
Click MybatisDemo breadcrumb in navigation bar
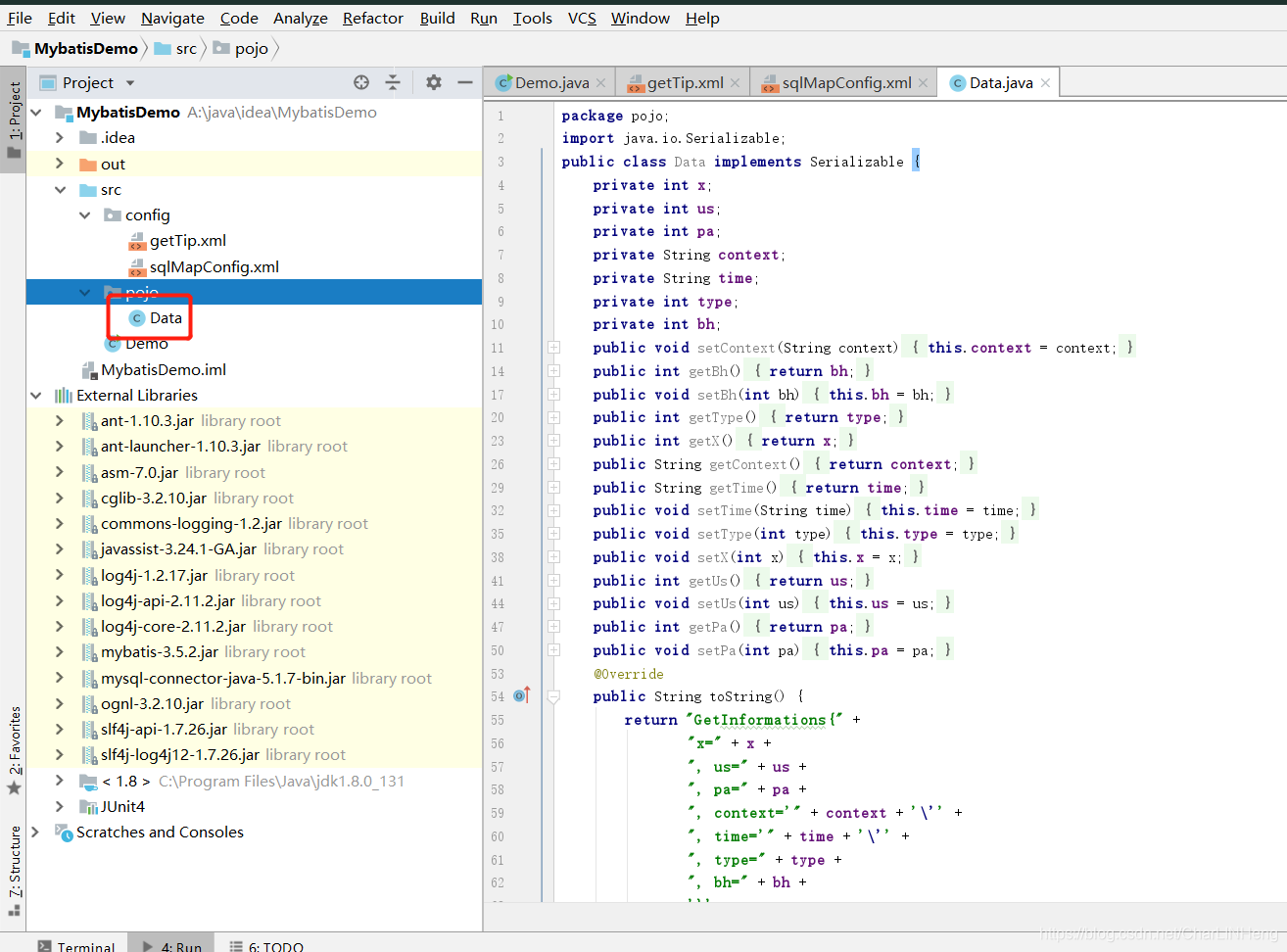[75, 48]
